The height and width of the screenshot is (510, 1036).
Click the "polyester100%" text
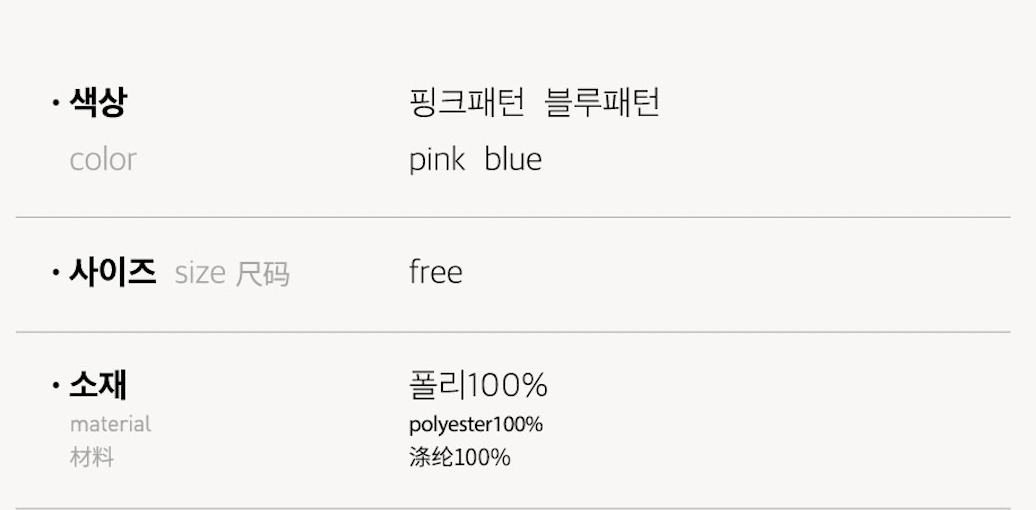[x=475, y=424]
